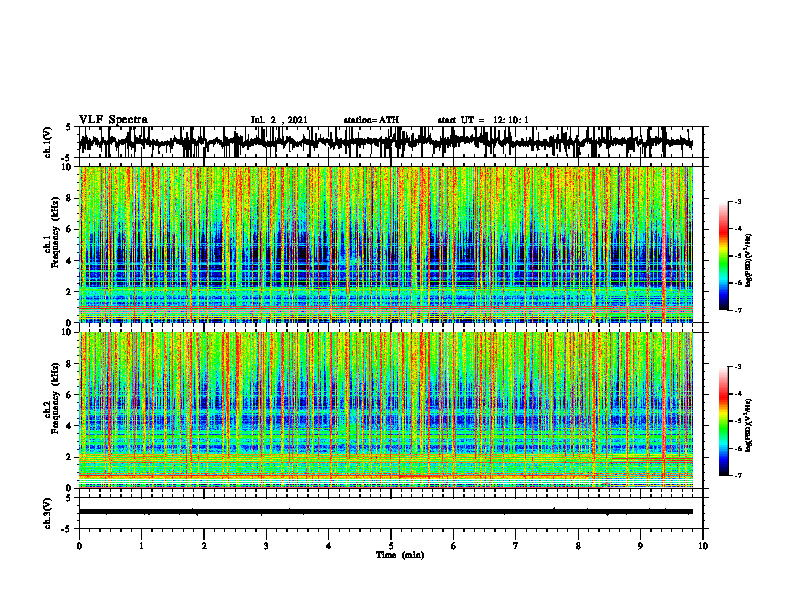Viewport: 792px width, 612px height.
Task: Click the time axis tick label '0'
Action: point(79,546)
